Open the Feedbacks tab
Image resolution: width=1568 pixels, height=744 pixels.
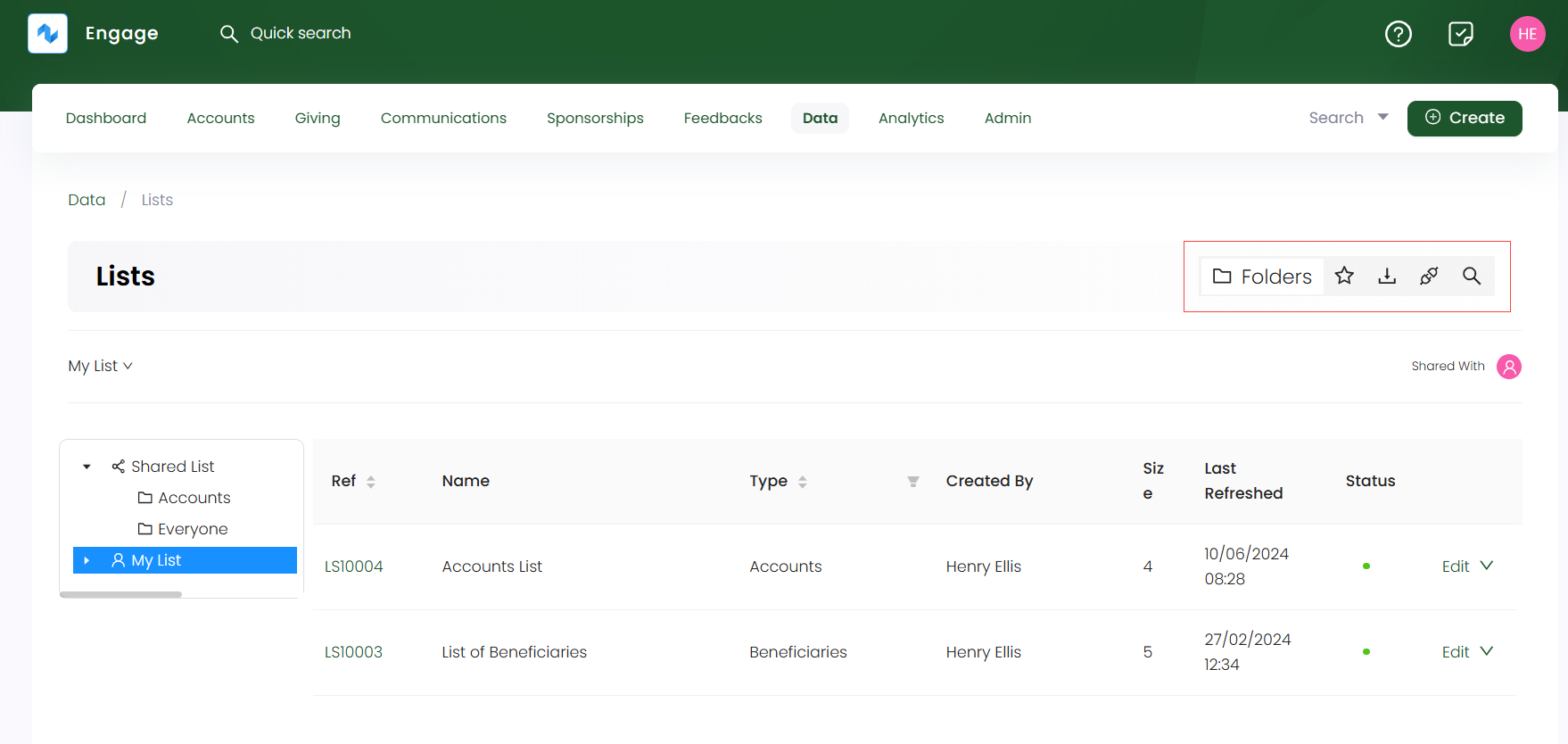tap(723, 118)
